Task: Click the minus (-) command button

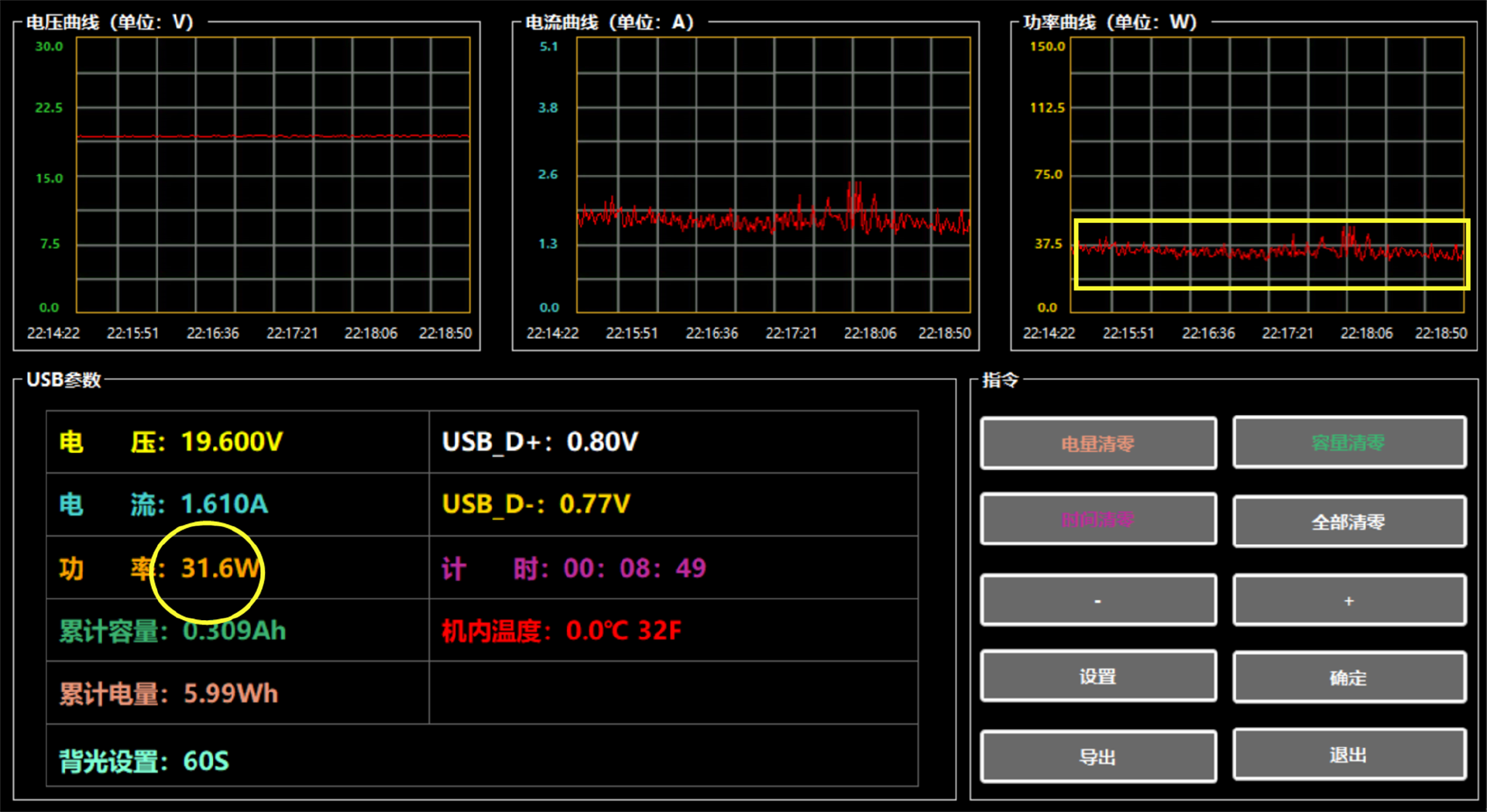Action: [x=1098, y=601]
